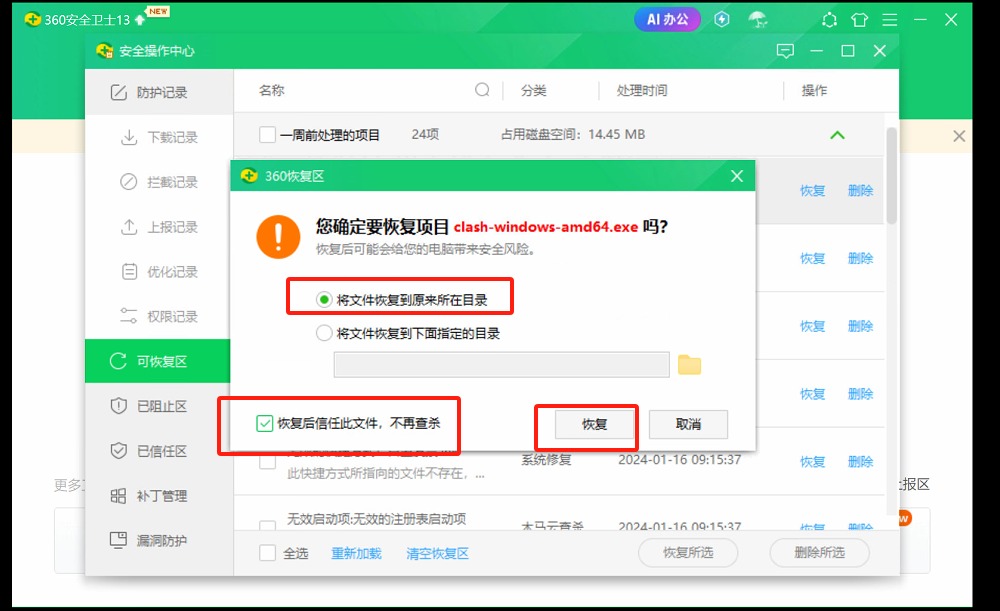The height and width of the screenshot is (611, 1000).
Task: Check the 全选 checkbox at bottom
Action: point(267,553)
